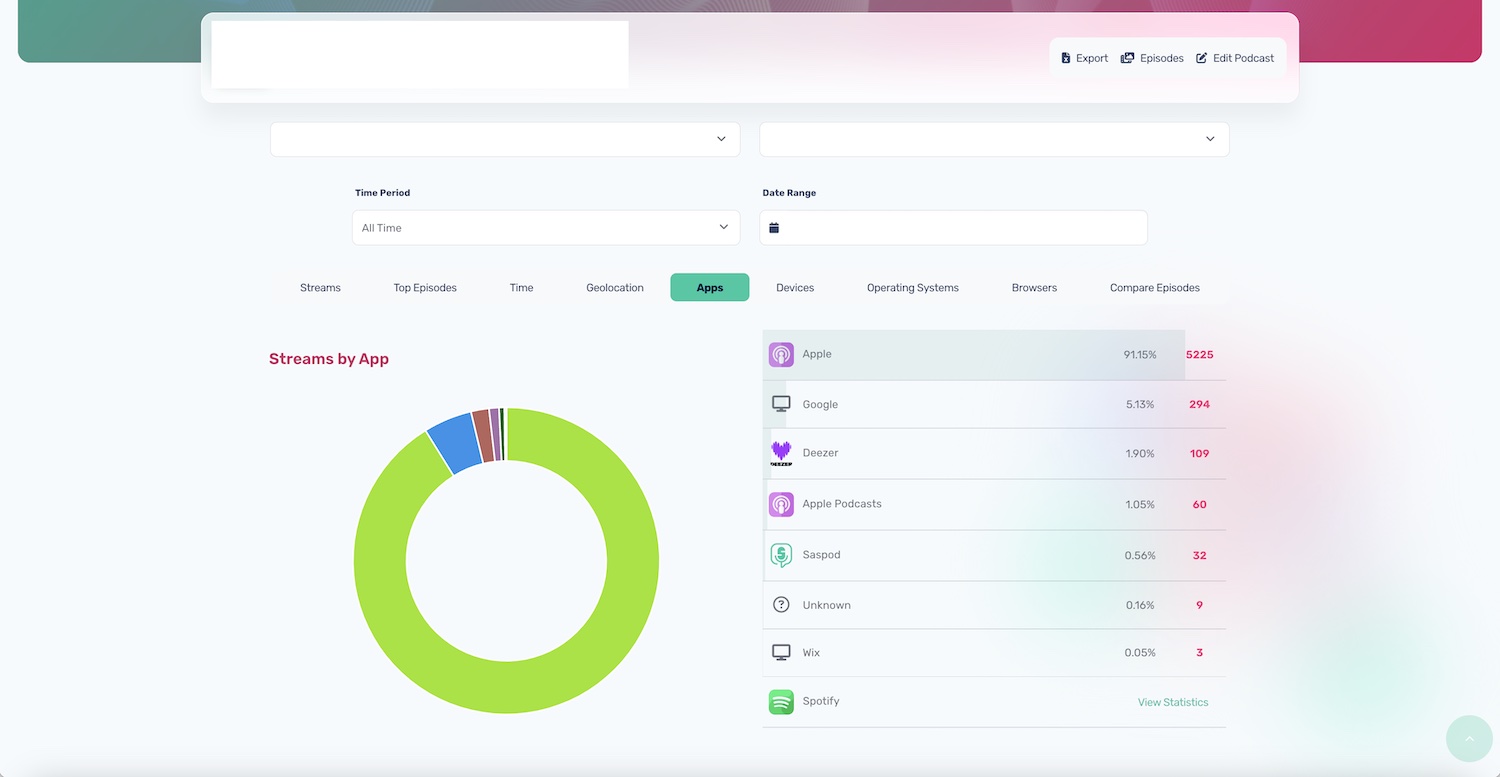Expand the first blank filter dropdown

(505, 139)
